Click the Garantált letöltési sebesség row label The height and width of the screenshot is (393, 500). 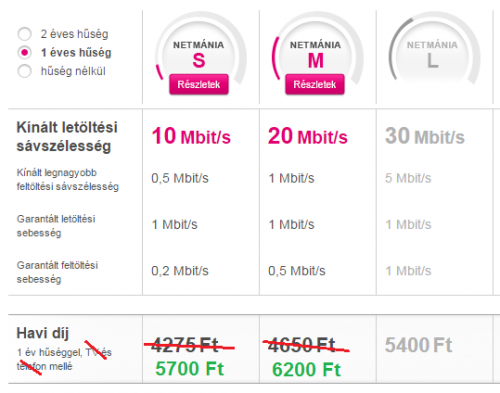tap(56, 226)
